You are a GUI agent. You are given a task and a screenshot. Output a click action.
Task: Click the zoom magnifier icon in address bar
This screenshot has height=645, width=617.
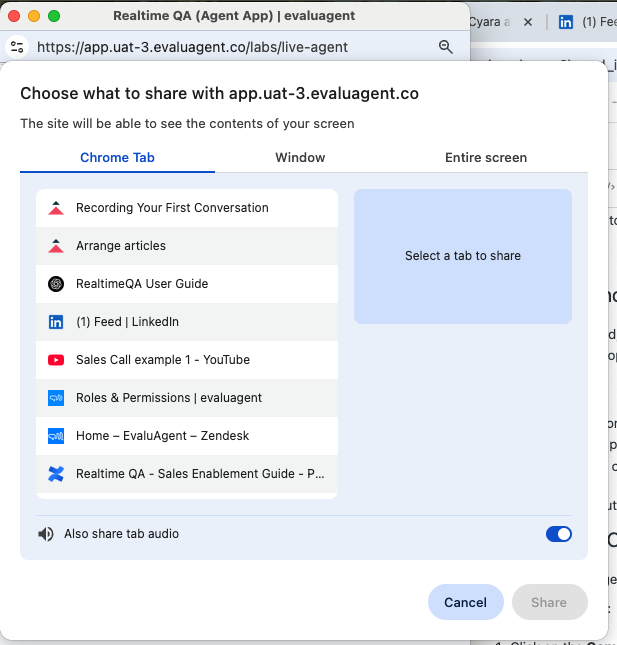click(445, 47)
